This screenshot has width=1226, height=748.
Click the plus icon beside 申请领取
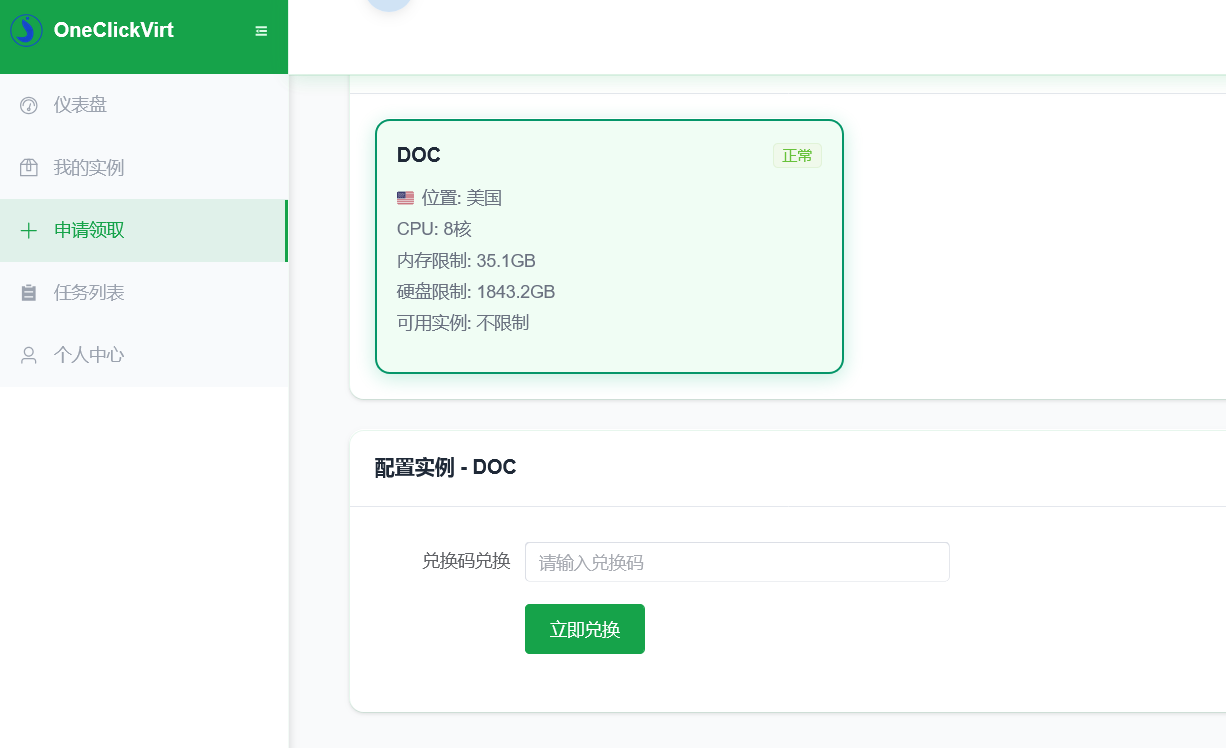29,231
